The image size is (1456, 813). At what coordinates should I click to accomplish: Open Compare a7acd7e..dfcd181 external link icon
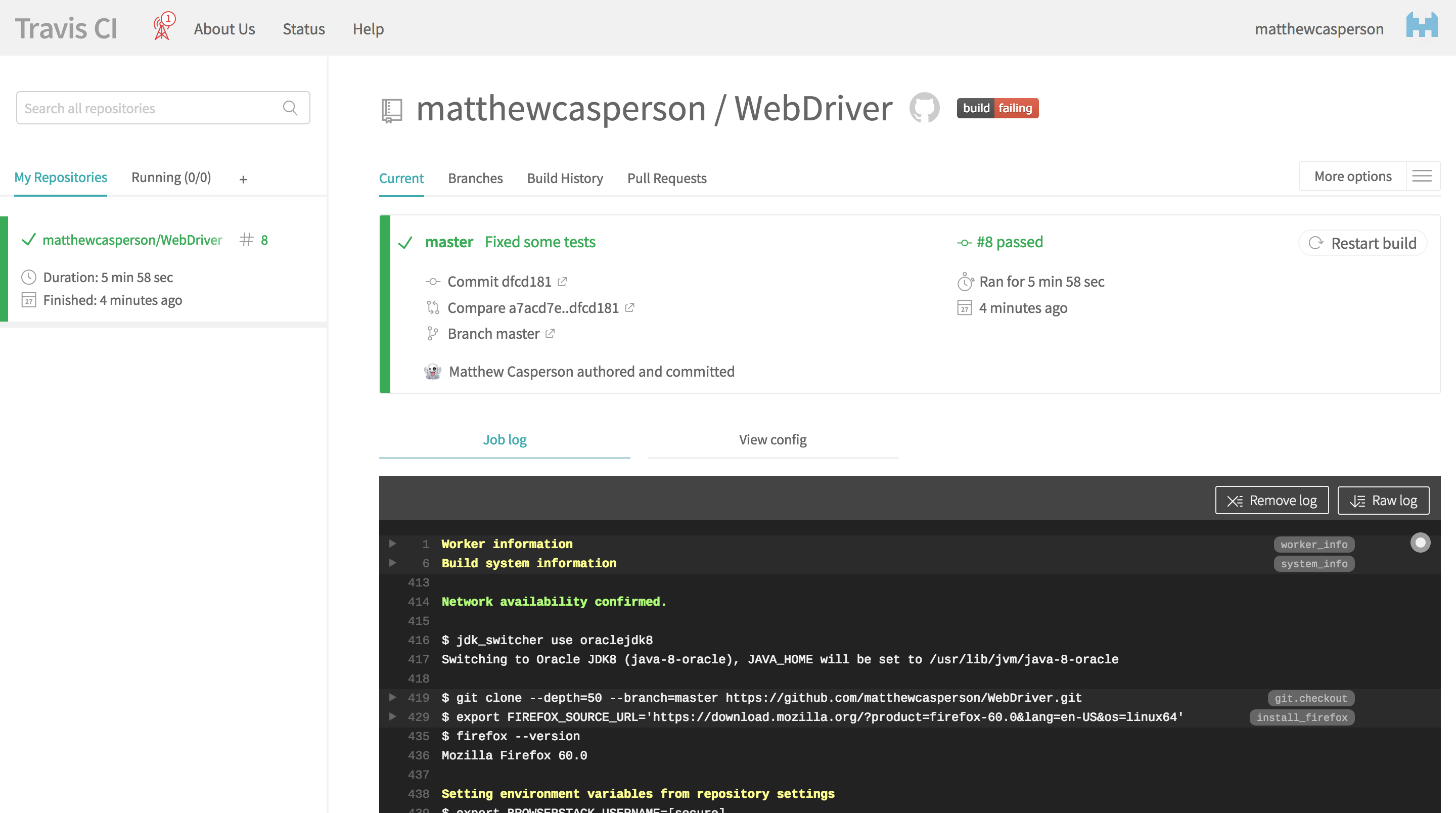[629, 307]
